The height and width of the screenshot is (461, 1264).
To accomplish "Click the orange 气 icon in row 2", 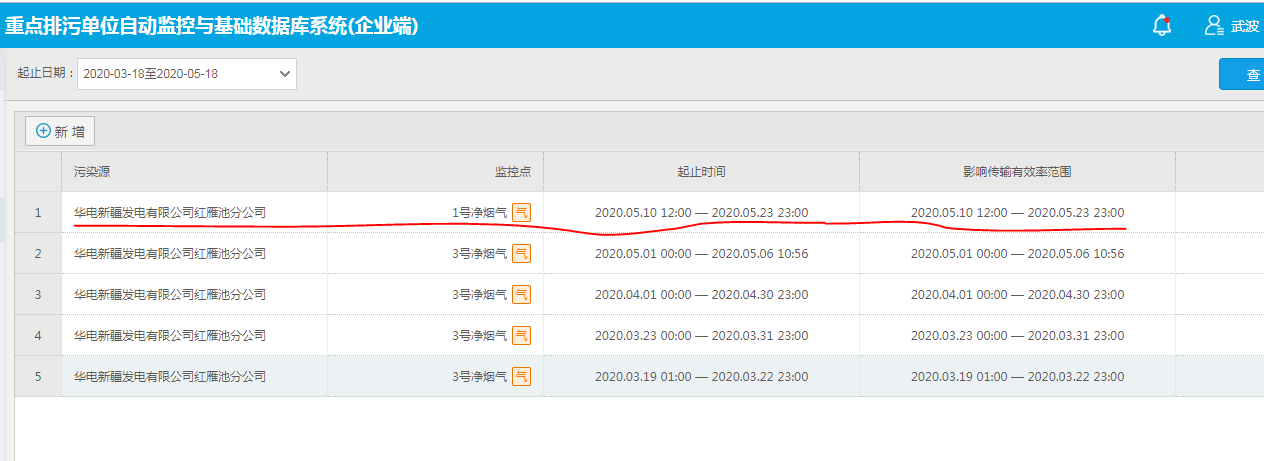I will tap(521, 253).
